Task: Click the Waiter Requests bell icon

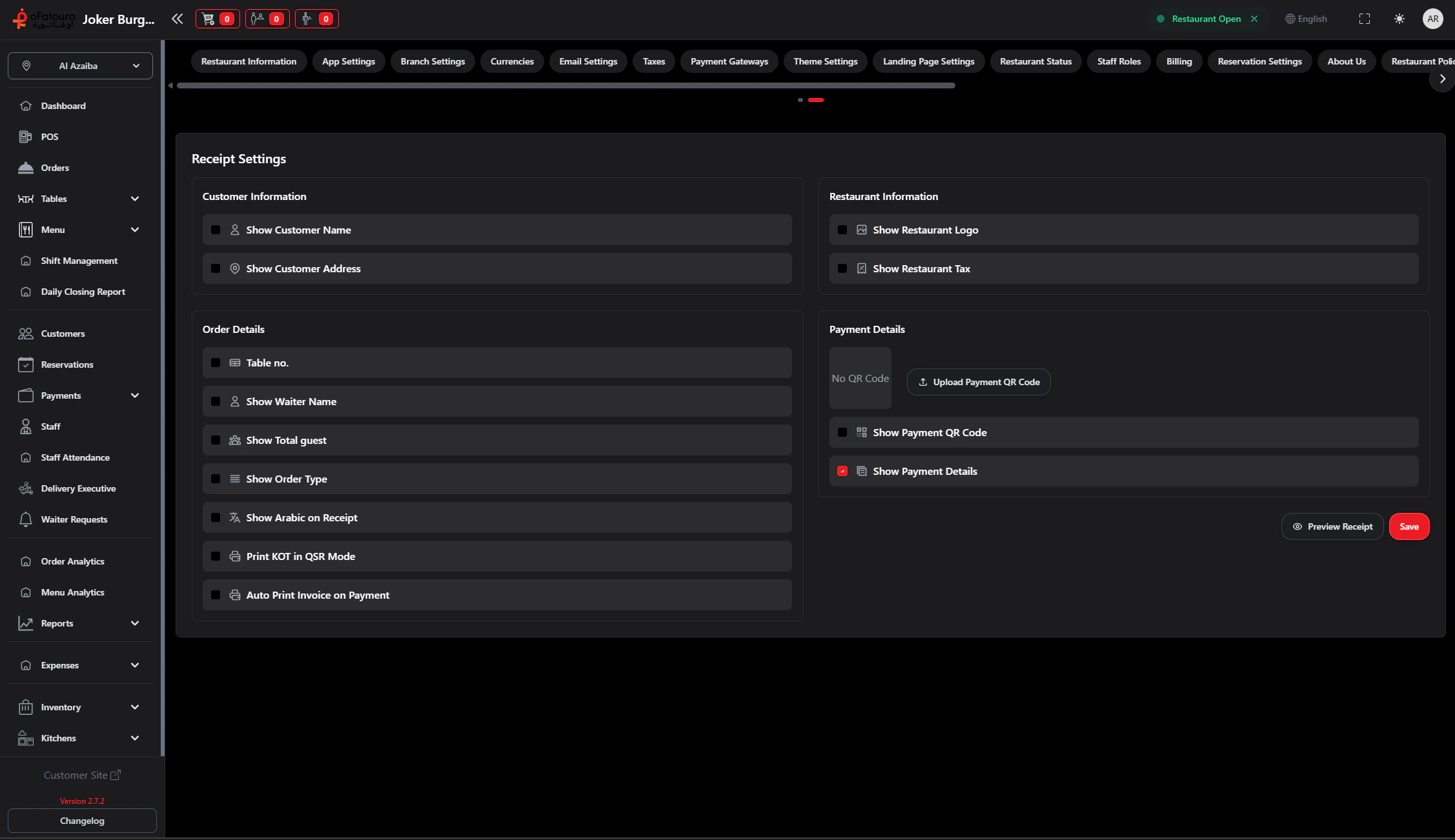Action: click(x=26, y=519)
